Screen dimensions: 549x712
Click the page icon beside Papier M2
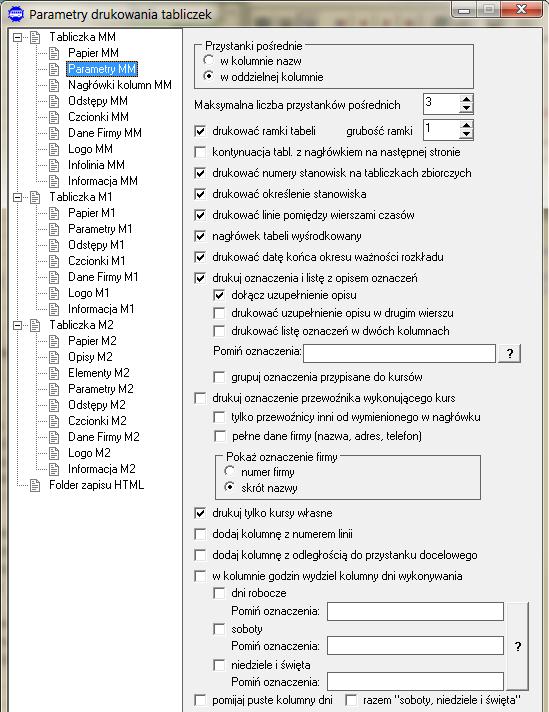click(x=54, y=341)
